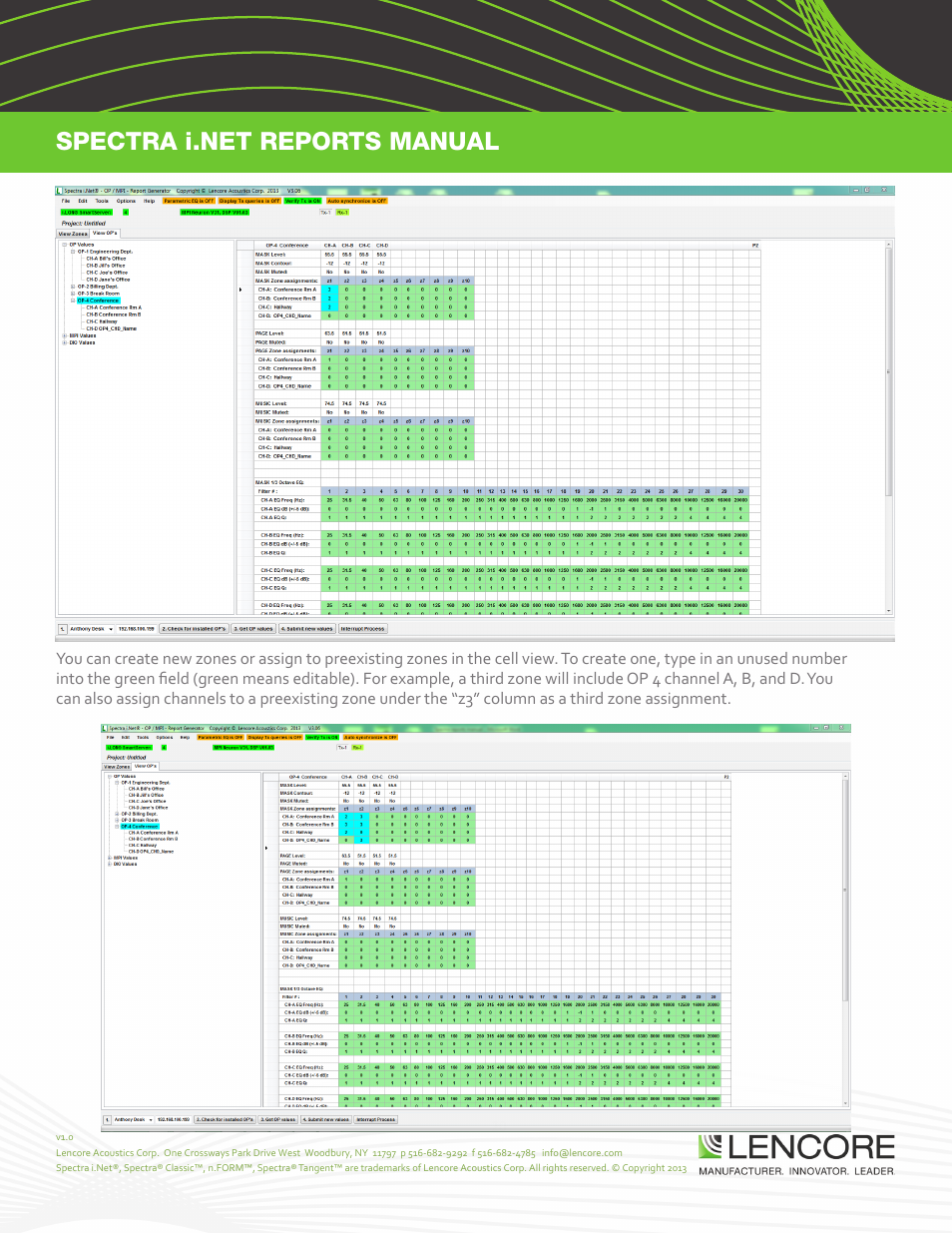
Task: Click info@lencore.com email link in footer
Action: [582, 1152]
